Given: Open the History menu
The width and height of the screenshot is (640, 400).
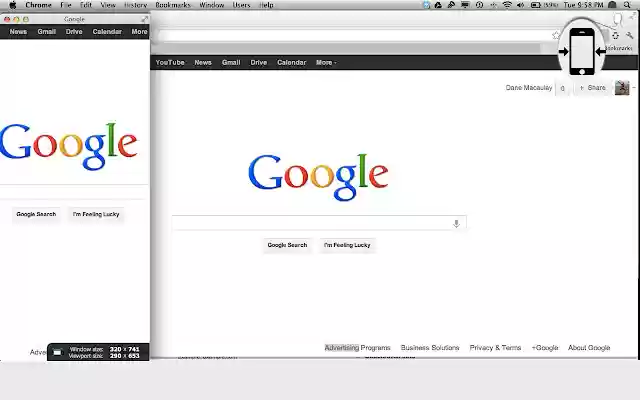Looking at the screenshot, I should (x=136, y=5).
